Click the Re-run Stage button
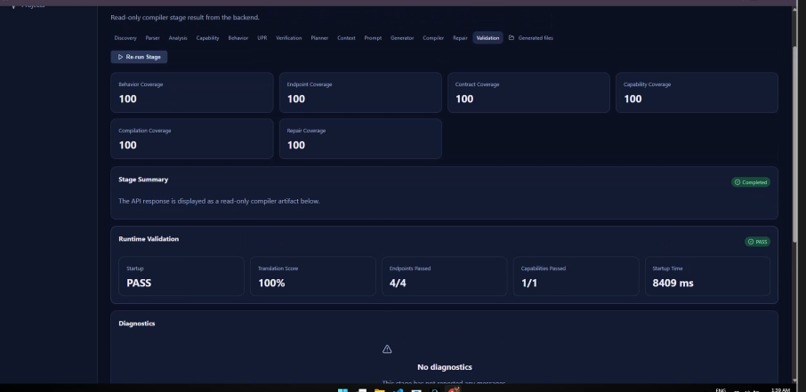This screenshot has height=392, width=806. pyautogui.click(x=139, y=57)
